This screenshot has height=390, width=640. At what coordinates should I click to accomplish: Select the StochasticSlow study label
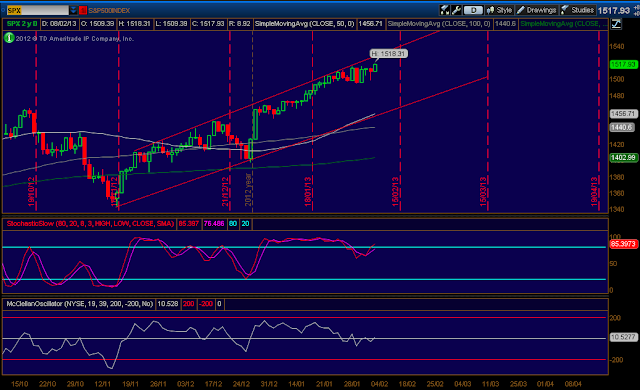click(90, 224)
